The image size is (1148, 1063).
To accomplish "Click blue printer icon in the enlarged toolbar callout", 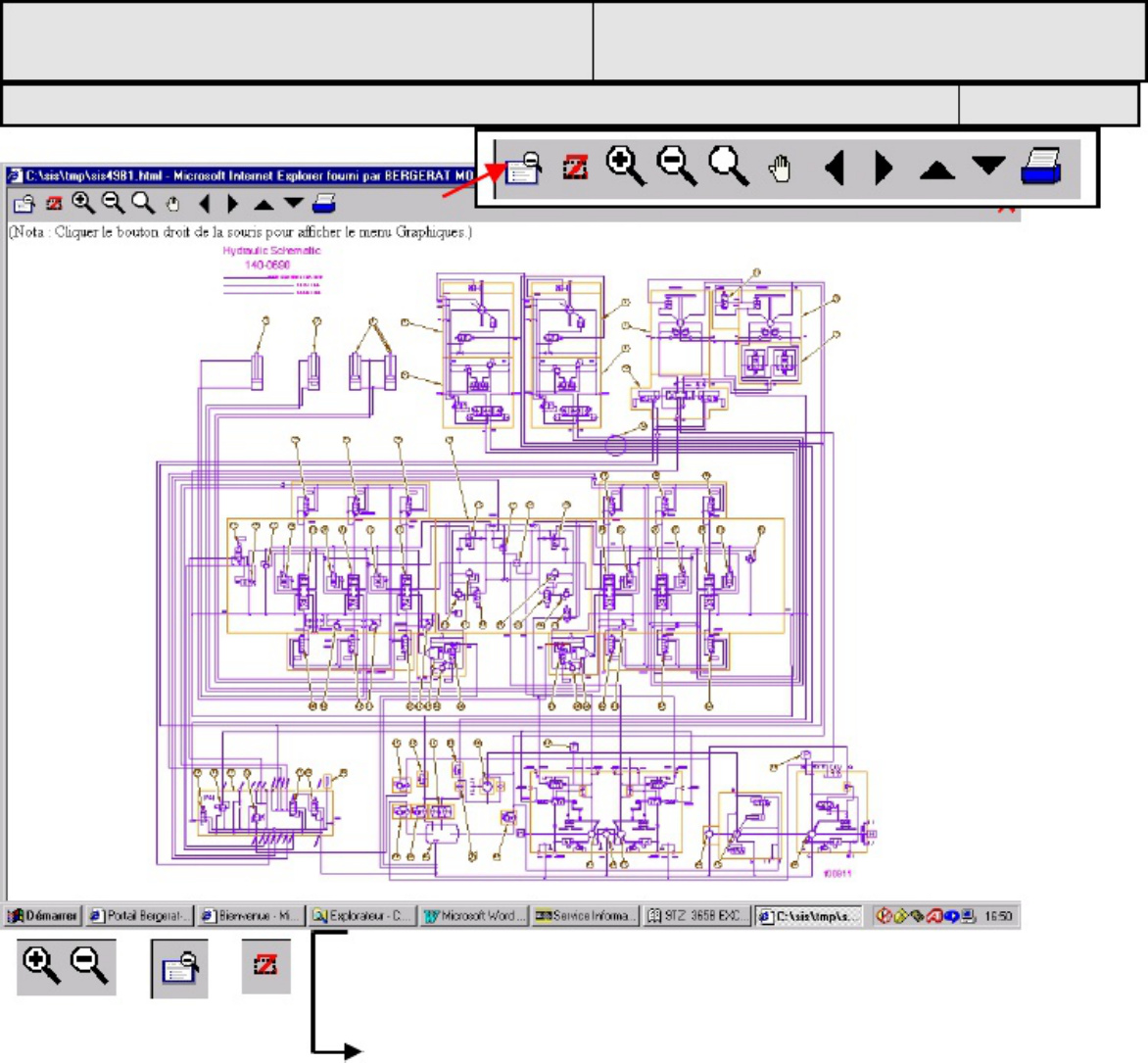I will [1041, 167].
